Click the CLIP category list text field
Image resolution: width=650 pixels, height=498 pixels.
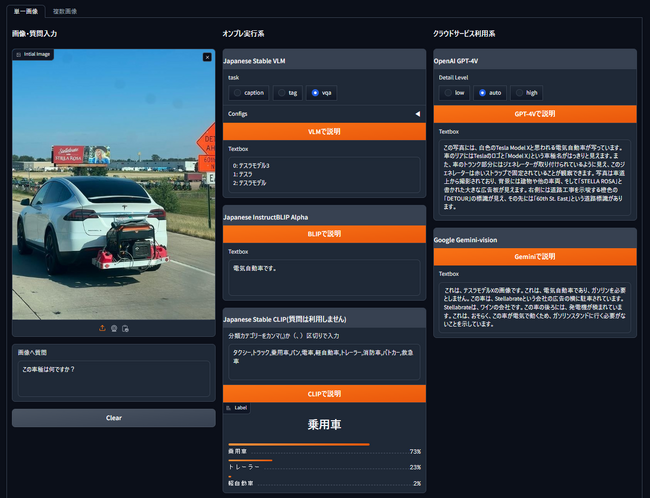point(323,361)
